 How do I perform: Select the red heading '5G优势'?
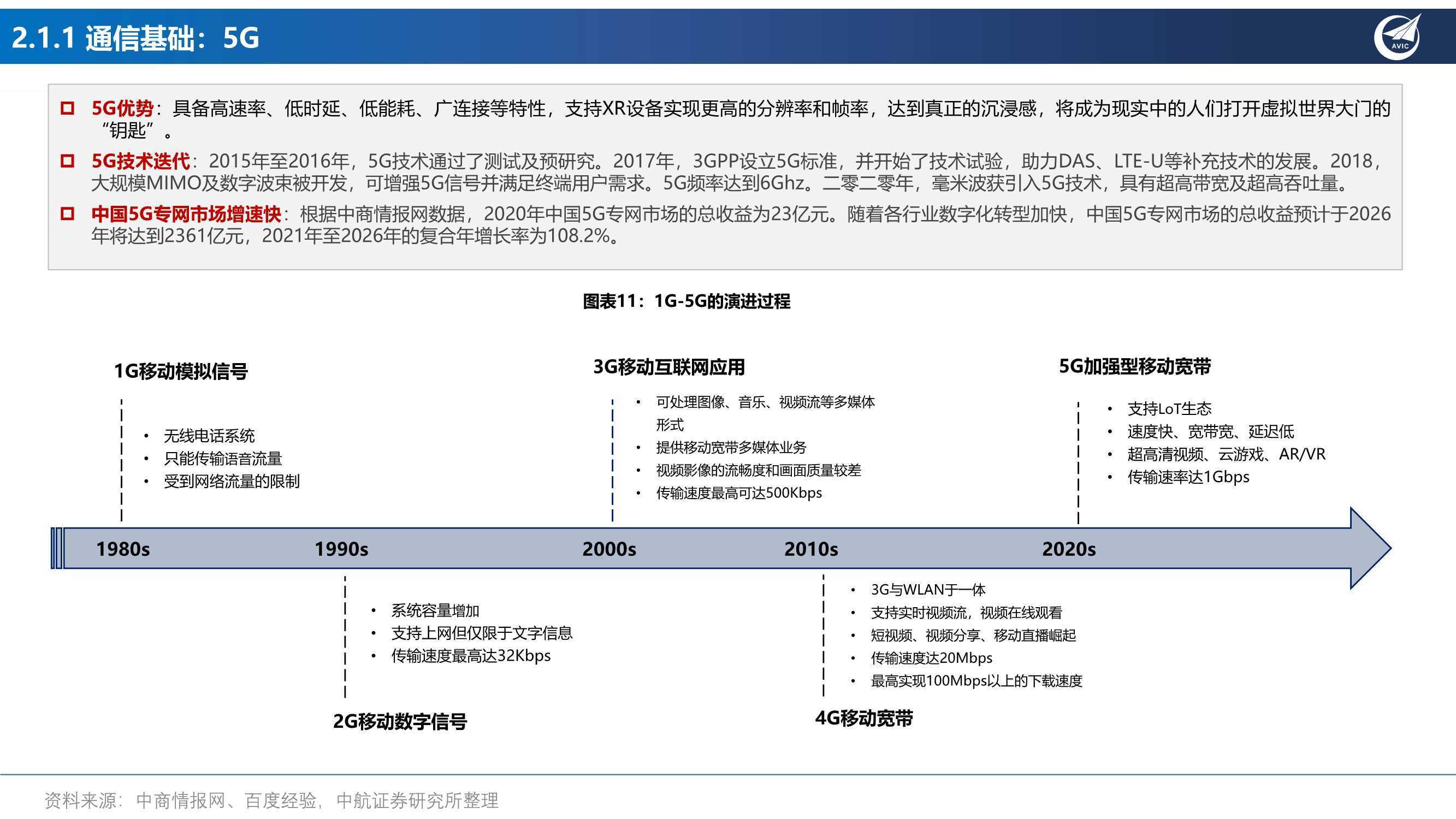(x=123, y=108)
